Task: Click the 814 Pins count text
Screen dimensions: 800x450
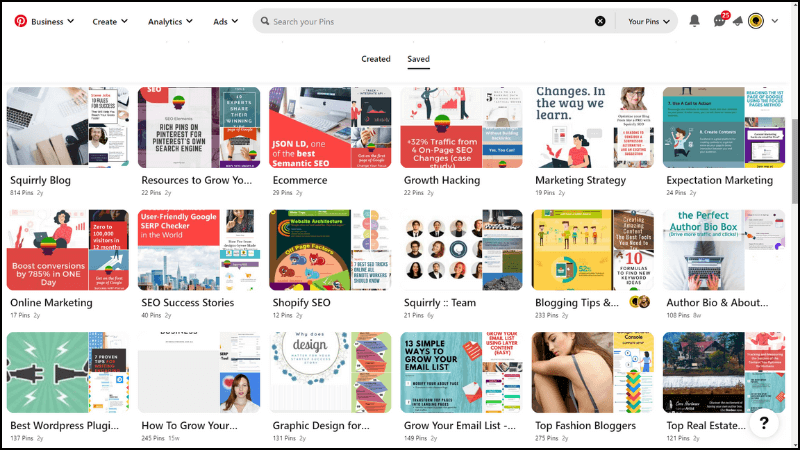Action: tap(21, 193)
